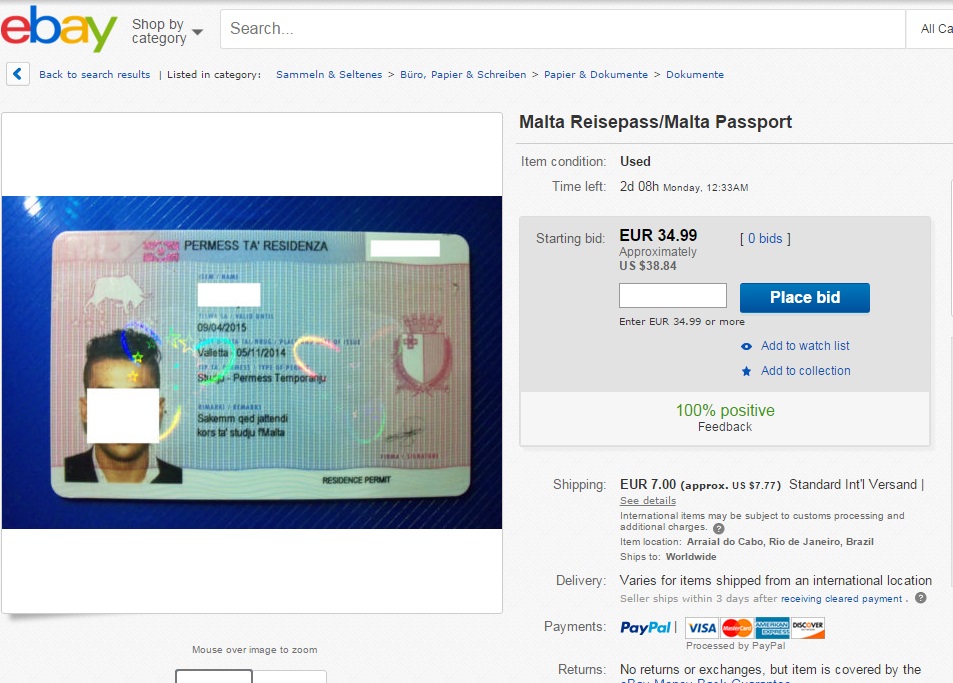The width and height of the screenshot is (953, 683).
Task: Click the eye icon beside watch list
Action: 746,346
